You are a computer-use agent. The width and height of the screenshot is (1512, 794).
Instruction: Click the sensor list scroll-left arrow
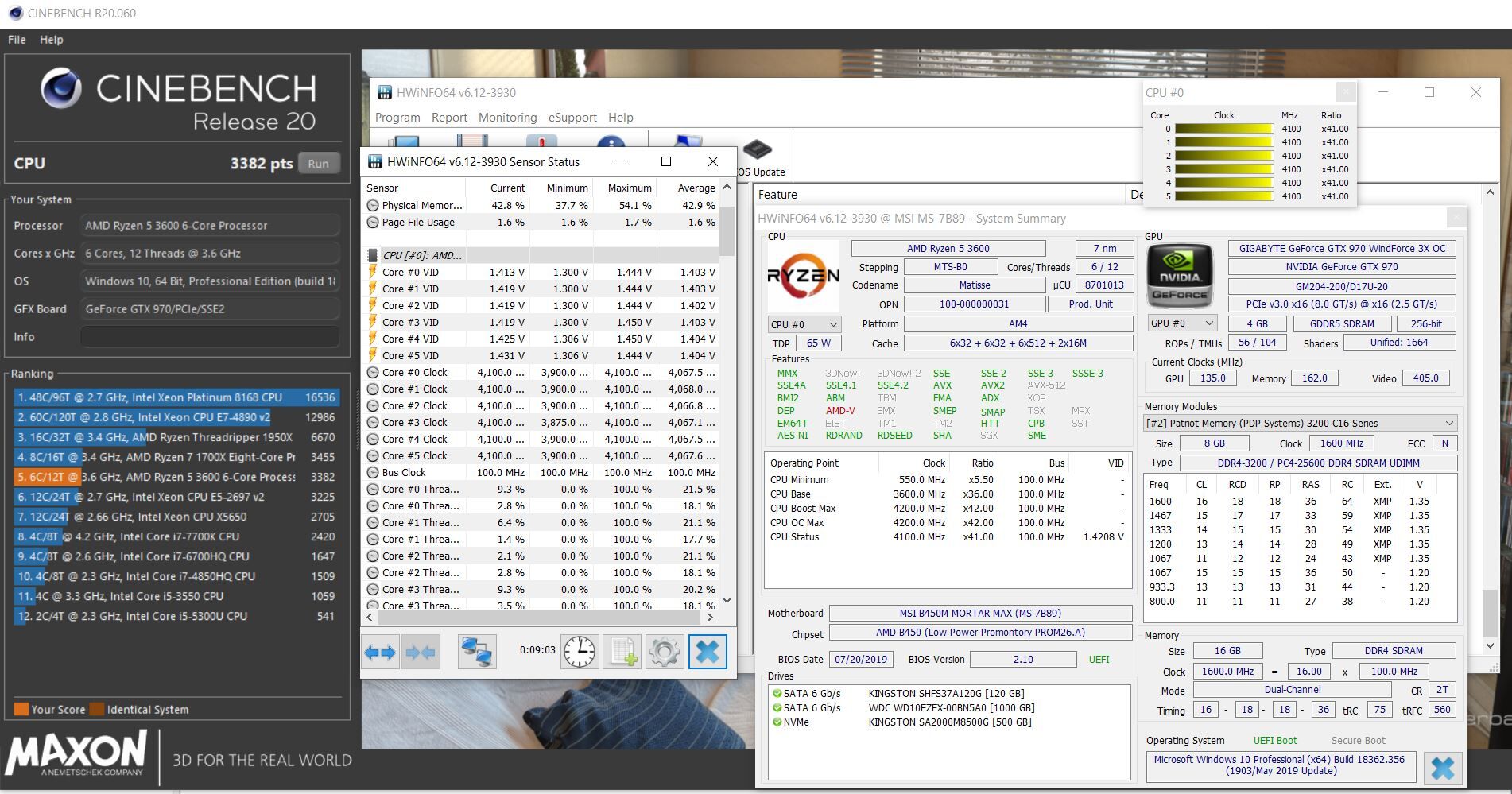[370, 617]
